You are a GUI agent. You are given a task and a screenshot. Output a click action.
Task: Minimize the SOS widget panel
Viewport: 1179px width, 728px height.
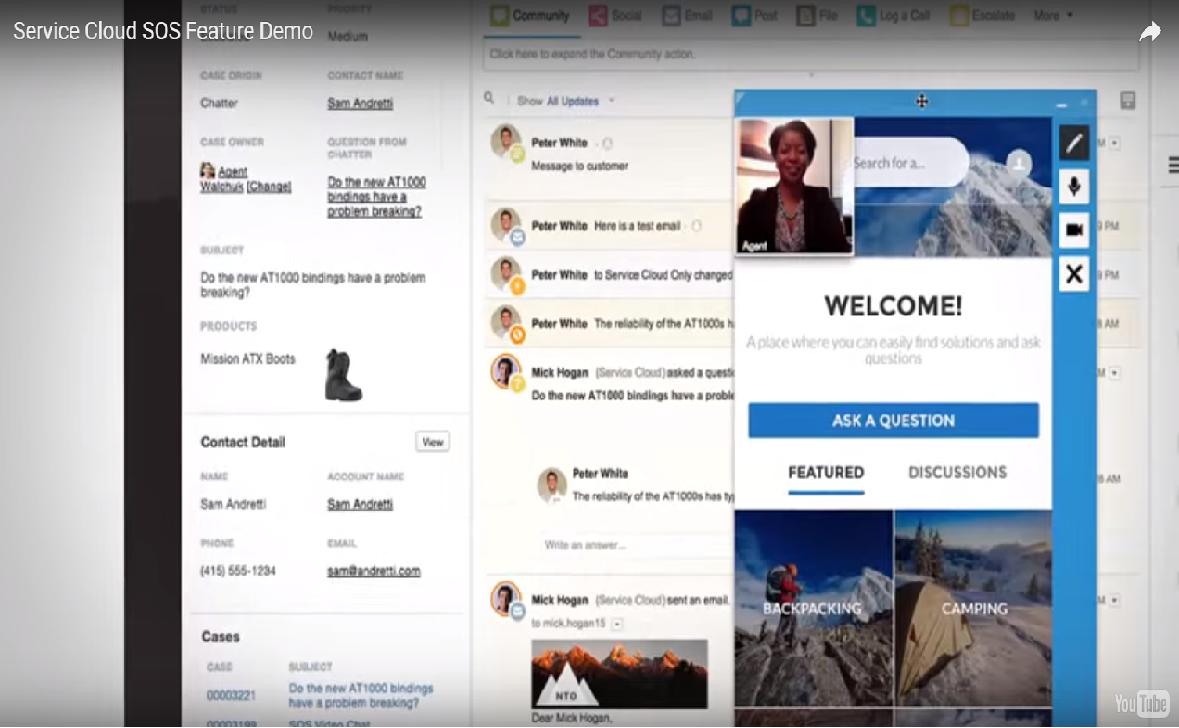pyautogui.click(x=1061, y=103)
